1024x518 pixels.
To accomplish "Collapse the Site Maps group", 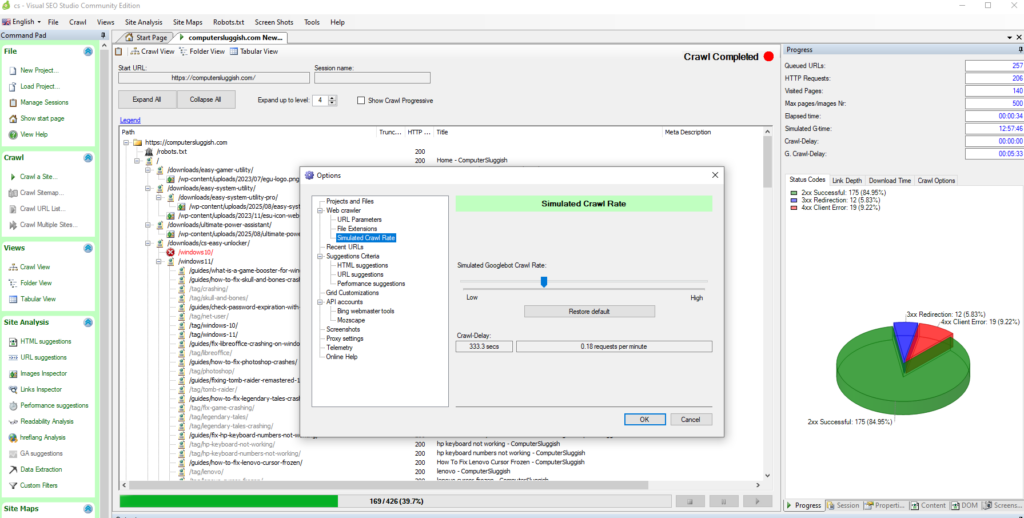I will click(x=88, y=509).
